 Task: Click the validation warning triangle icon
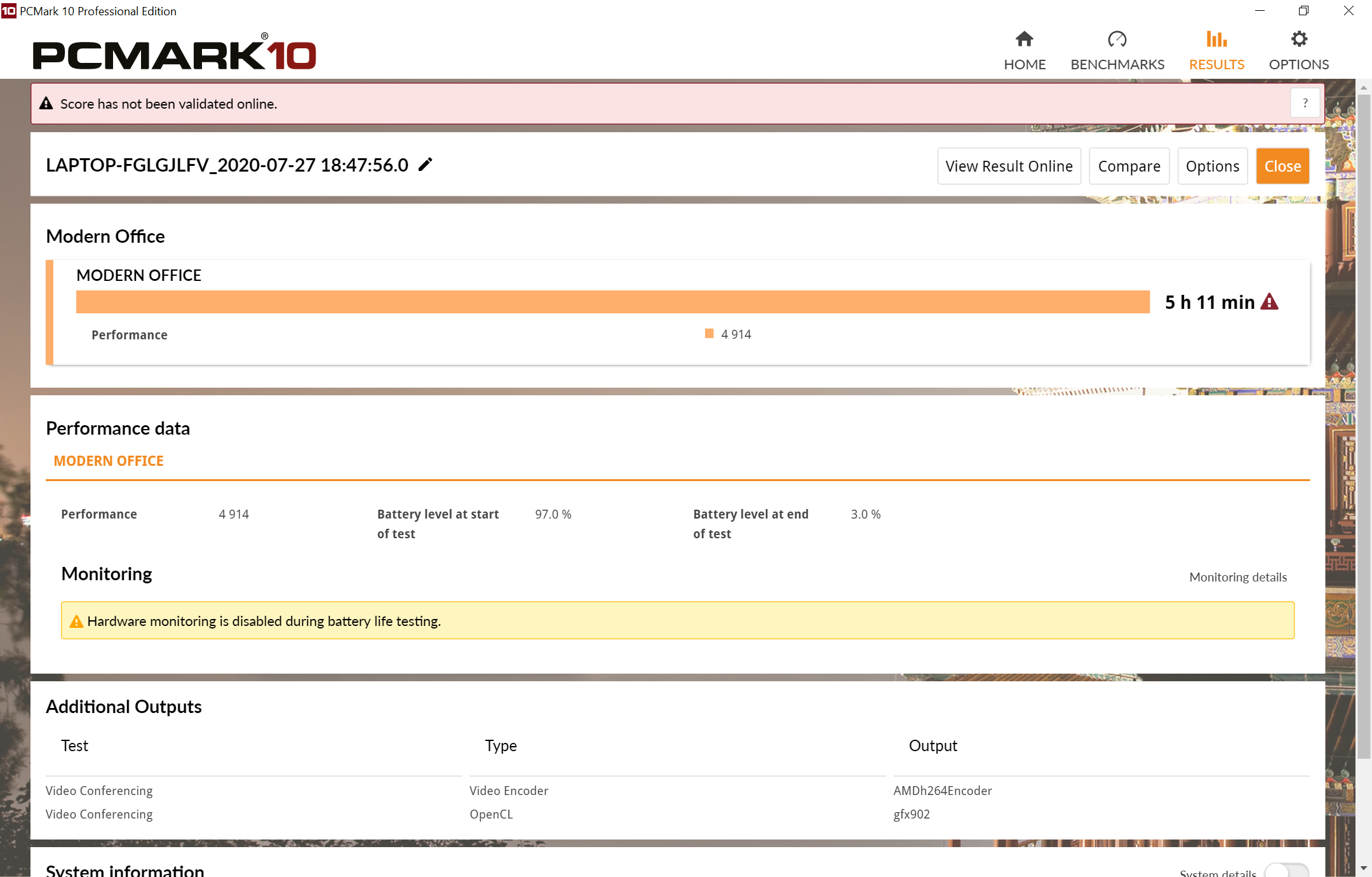[46, 104]
